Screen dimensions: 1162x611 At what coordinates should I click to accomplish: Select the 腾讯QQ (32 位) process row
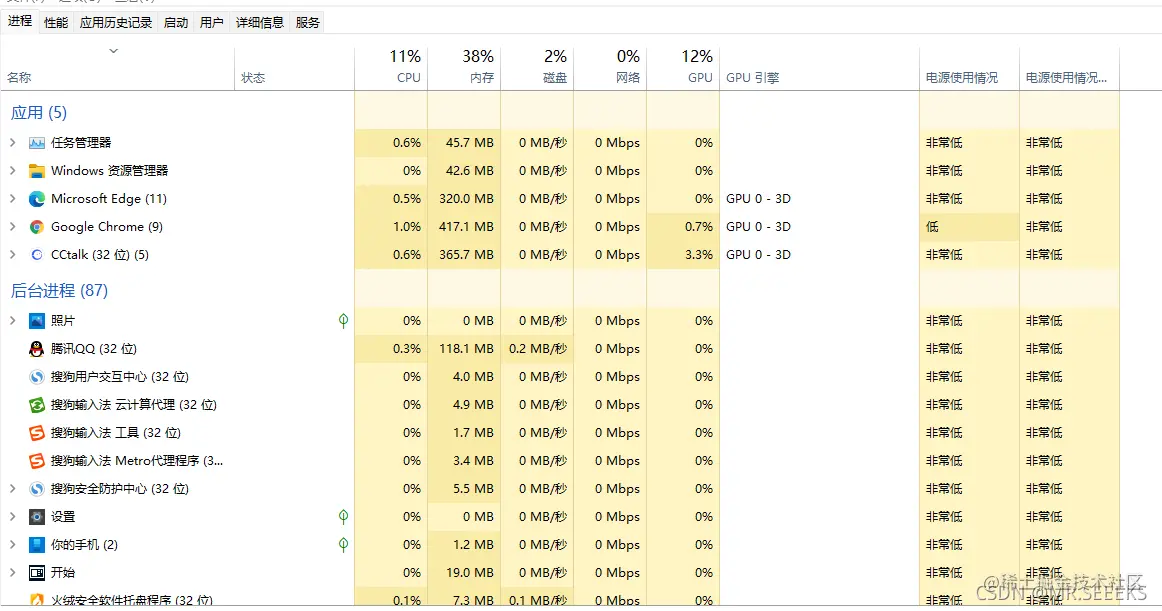560,349
